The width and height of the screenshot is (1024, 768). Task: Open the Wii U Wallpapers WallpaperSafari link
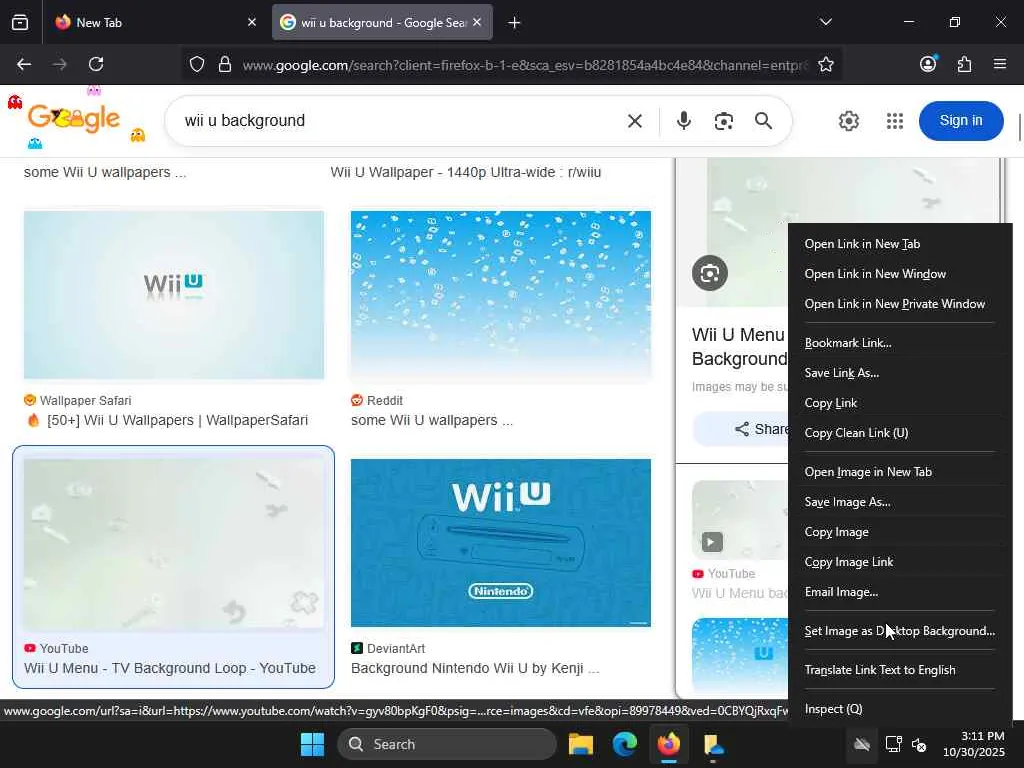(x=177, y=420)
